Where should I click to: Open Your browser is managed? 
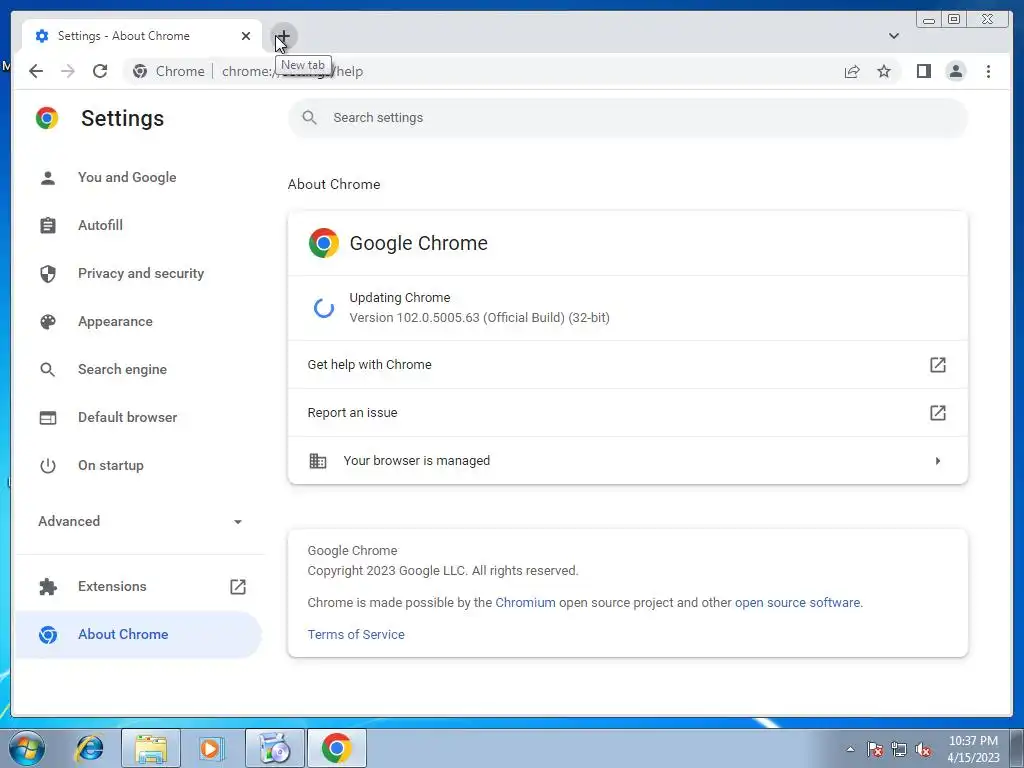click(628, 460)
